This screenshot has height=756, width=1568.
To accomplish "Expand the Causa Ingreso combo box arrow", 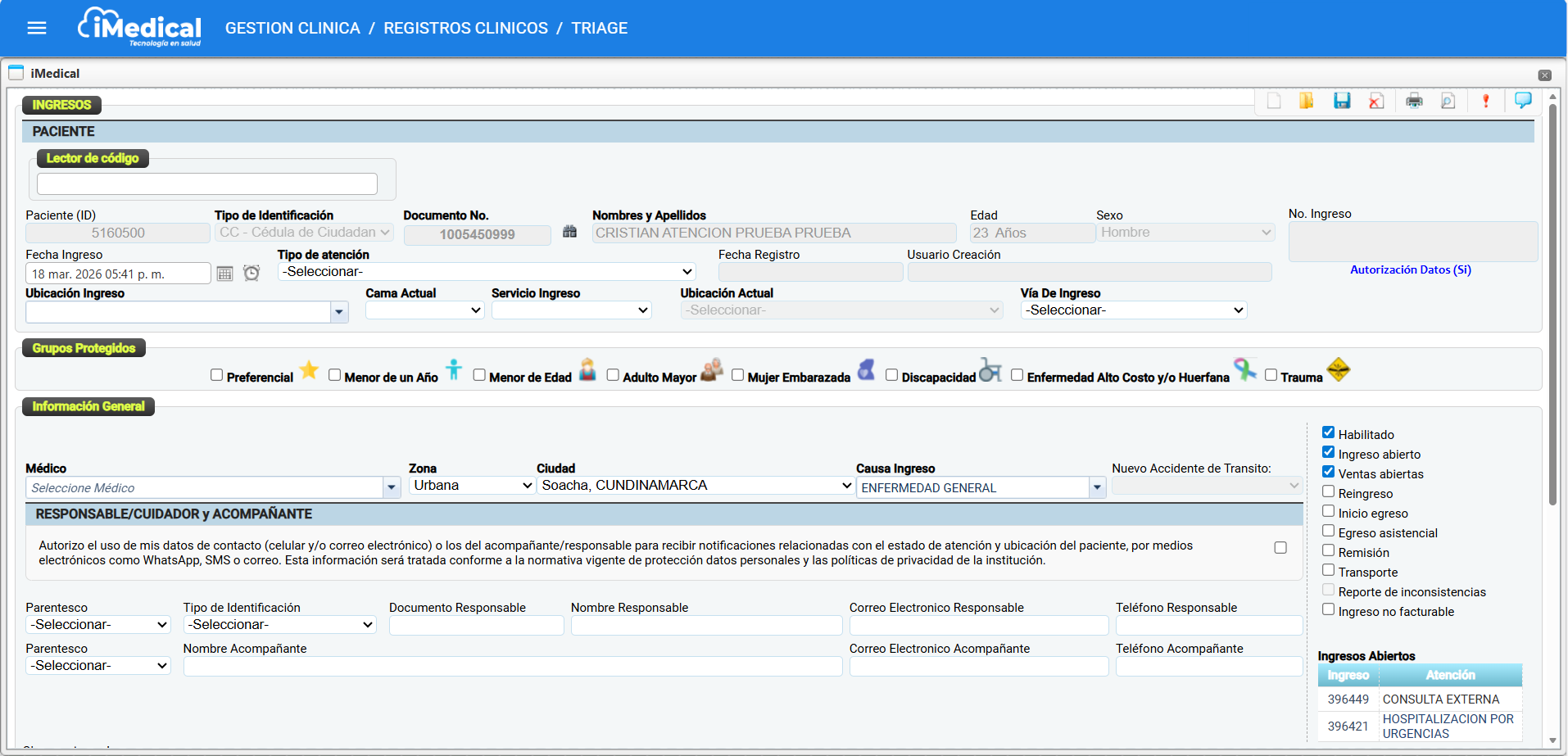I will [1097, 488].
